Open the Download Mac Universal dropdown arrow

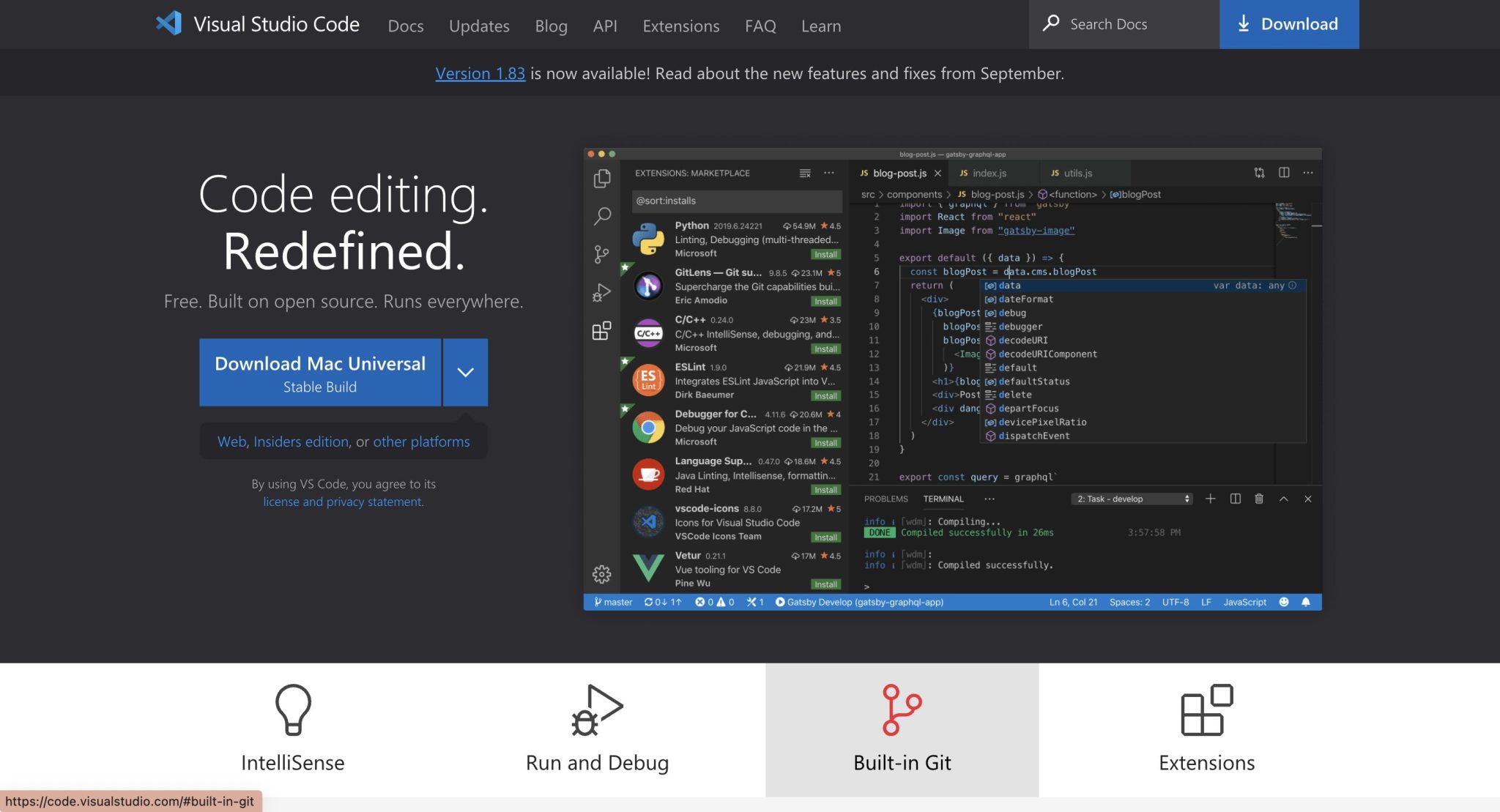click(465, 372)
